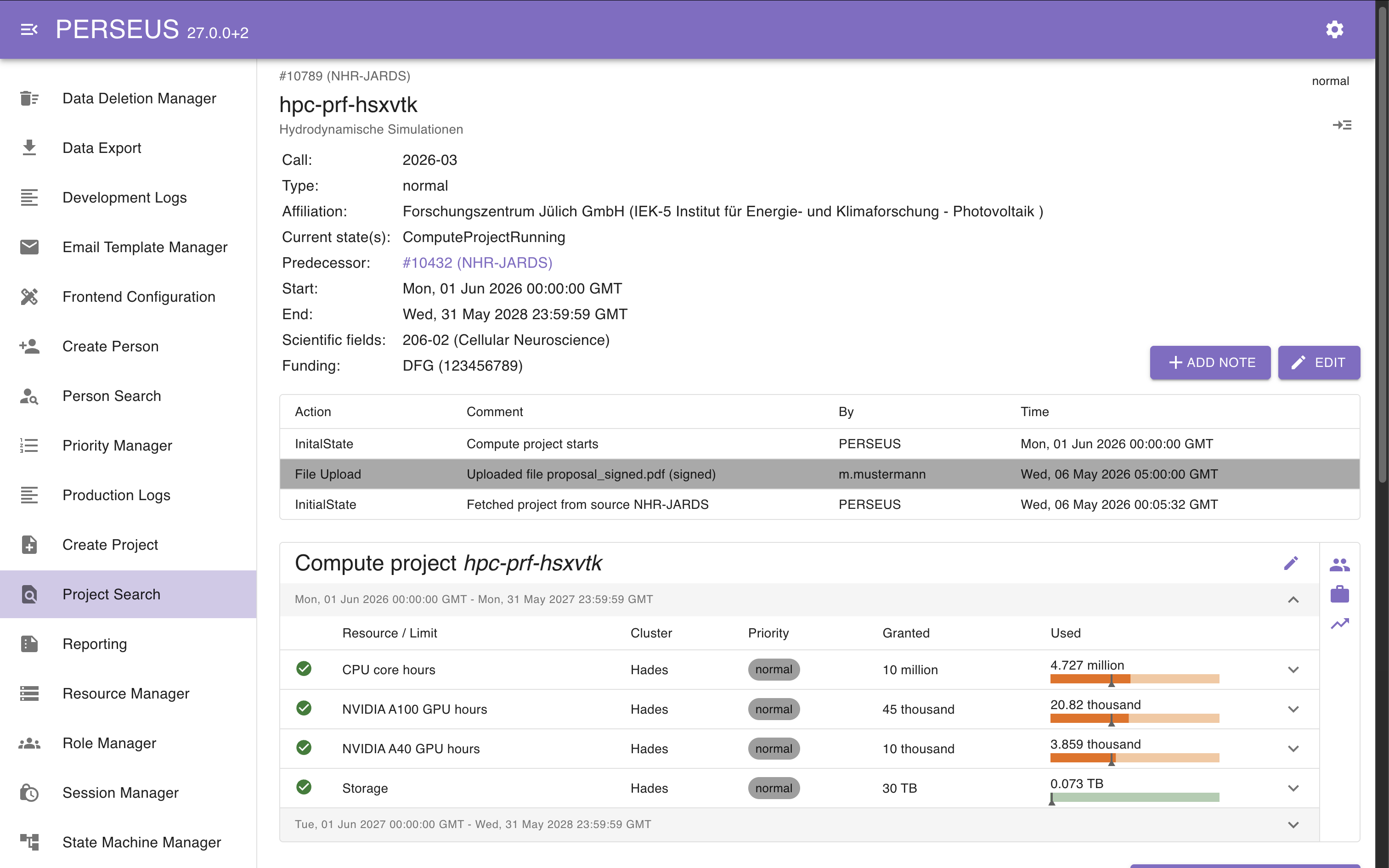
Task: Click the Session Manager clock icon
Action: click(x=29, y=792)
